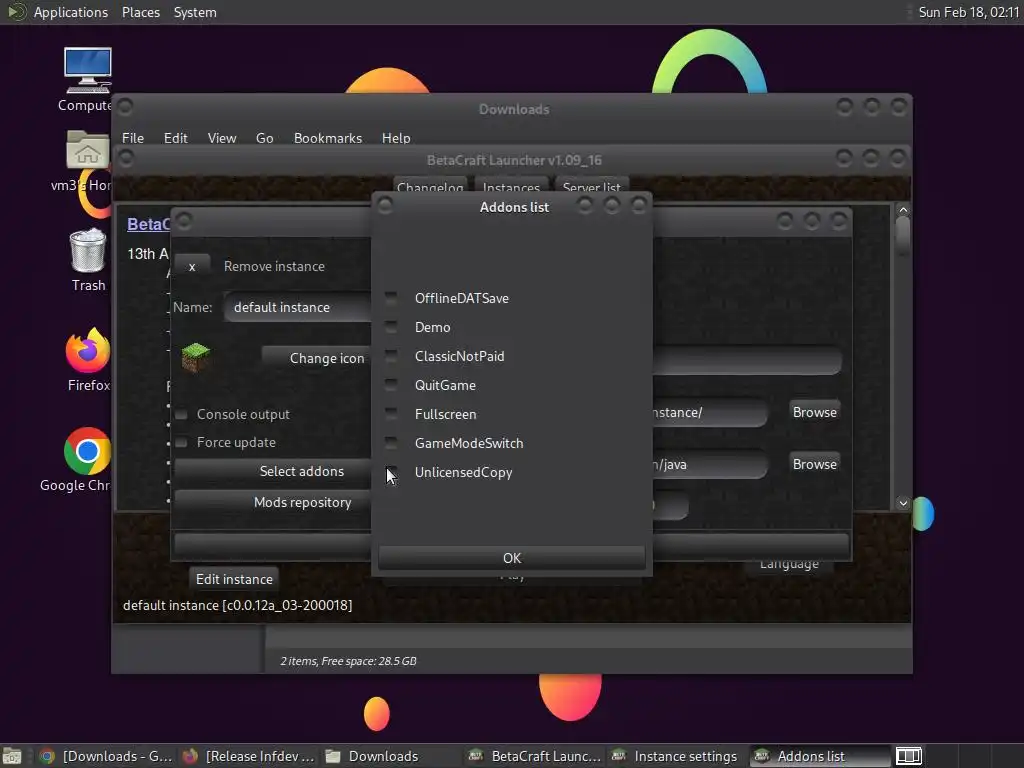The image size is (1024, 768).
Task: Switch to Chrome Downloads taskbar entry
Action: point(105,756)
